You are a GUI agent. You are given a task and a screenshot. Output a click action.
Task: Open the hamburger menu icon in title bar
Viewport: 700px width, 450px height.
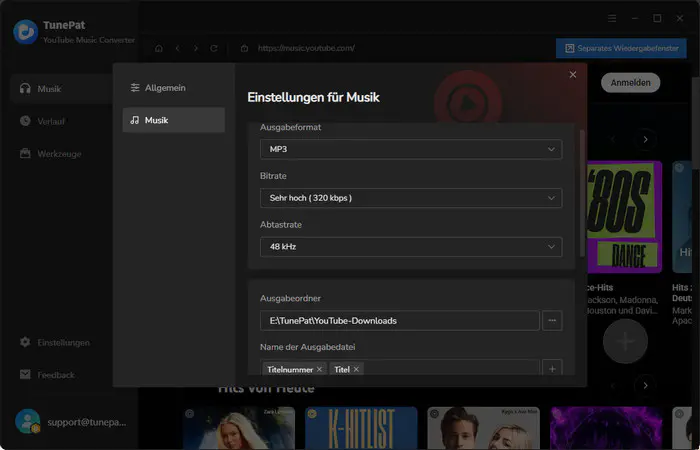(x=612, y=18)
